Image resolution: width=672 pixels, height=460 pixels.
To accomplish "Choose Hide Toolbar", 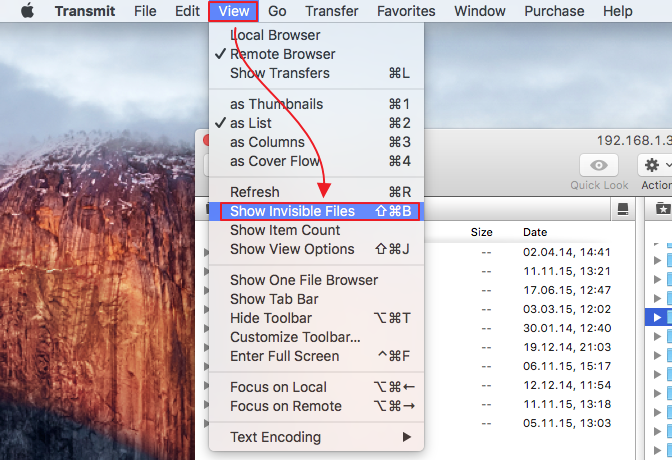I will click(x=316, y=318).
